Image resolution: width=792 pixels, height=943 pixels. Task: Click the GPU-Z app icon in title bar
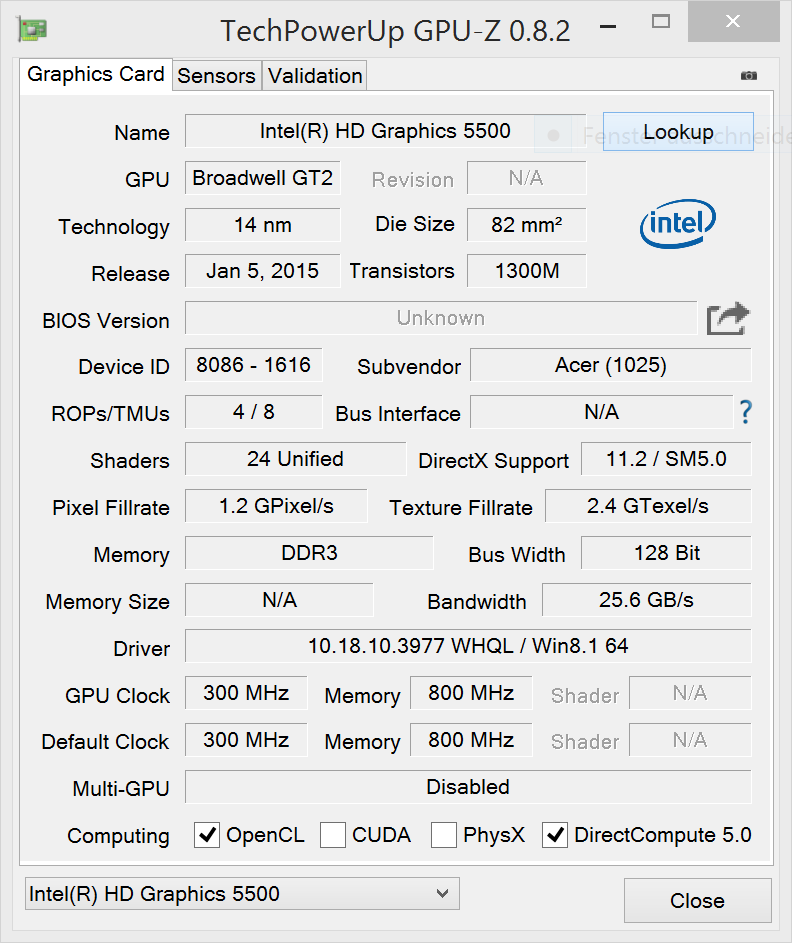click(x=31, y=30)
